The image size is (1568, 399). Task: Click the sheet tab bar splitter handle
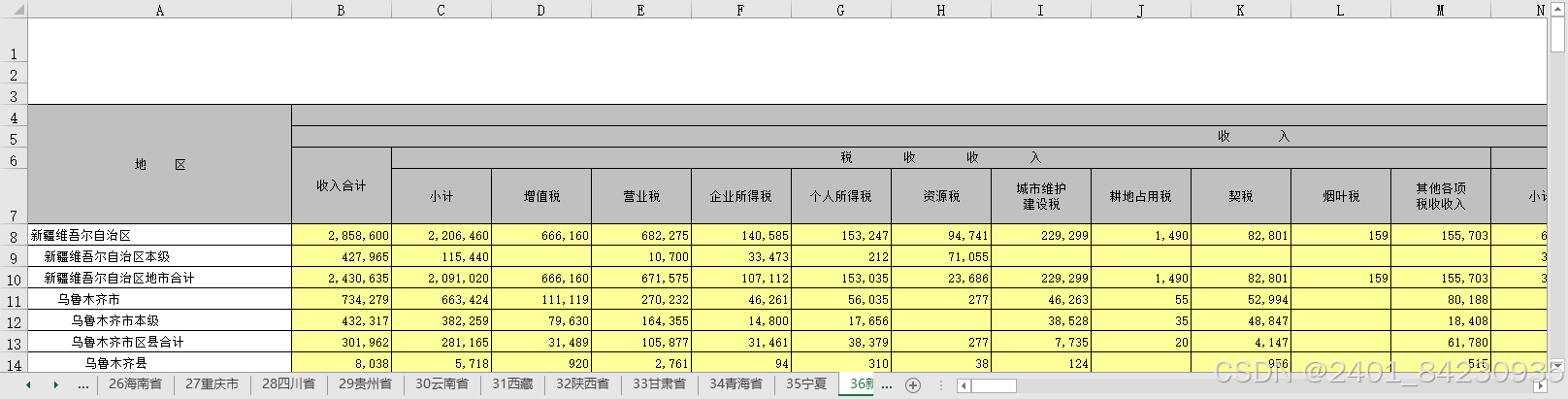[941, 385]
